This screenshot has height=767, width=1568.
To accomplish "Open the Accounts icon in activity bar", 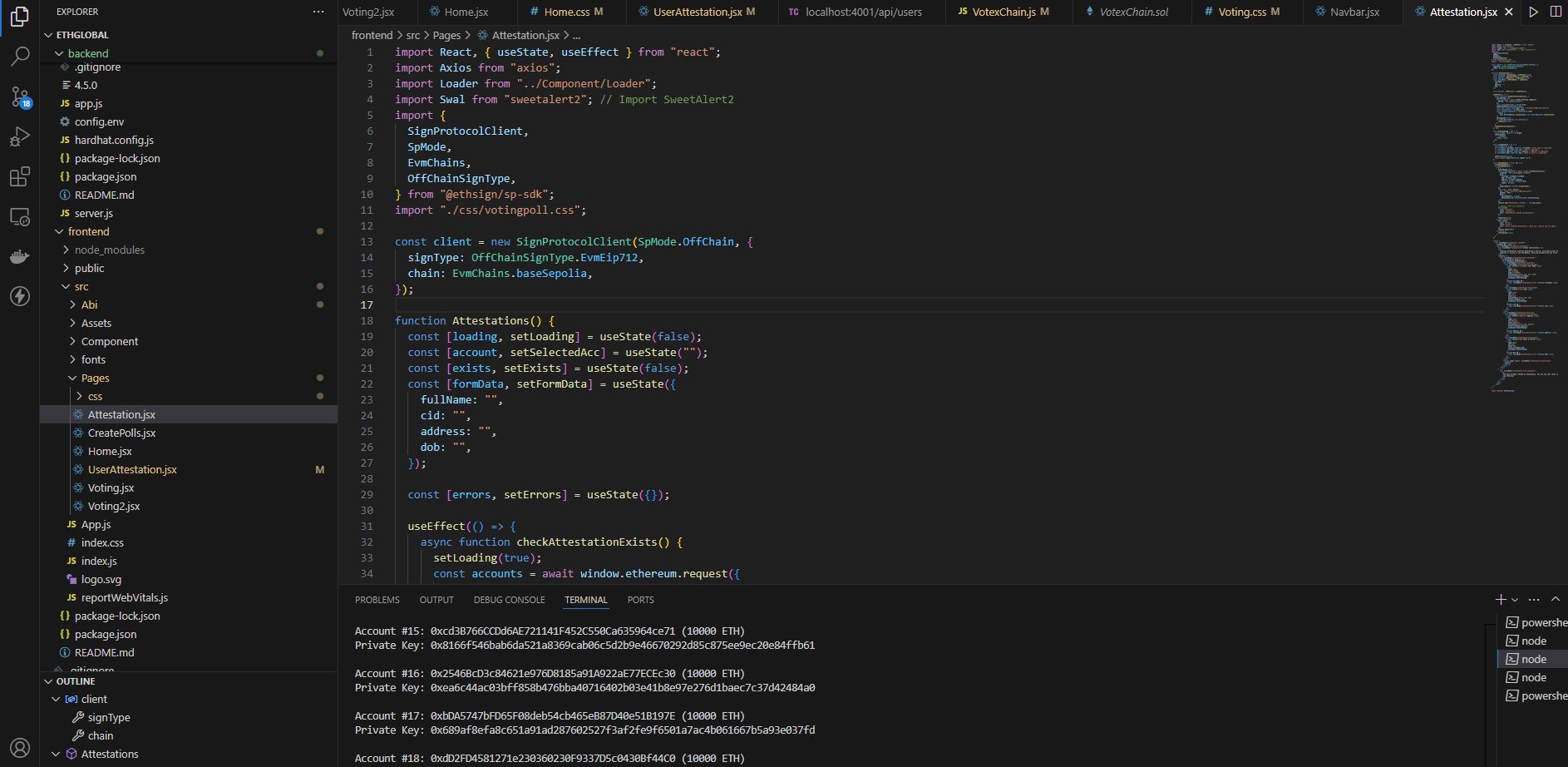I will tap(19, 748).
